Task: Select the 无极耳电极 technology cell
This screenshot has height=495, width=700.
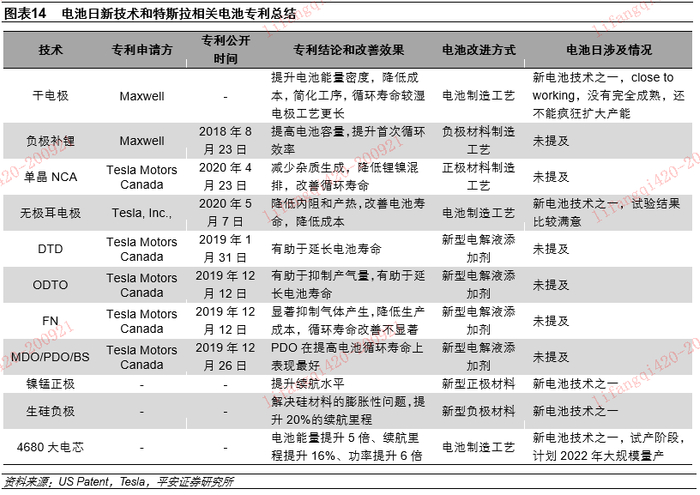Action: pos(50,213)
